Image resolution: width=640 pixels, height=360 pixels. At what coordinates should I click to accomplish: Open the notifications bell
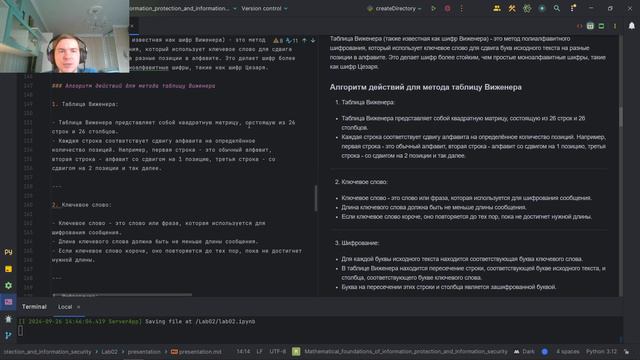pyautogui.click(x=631, y=26)
